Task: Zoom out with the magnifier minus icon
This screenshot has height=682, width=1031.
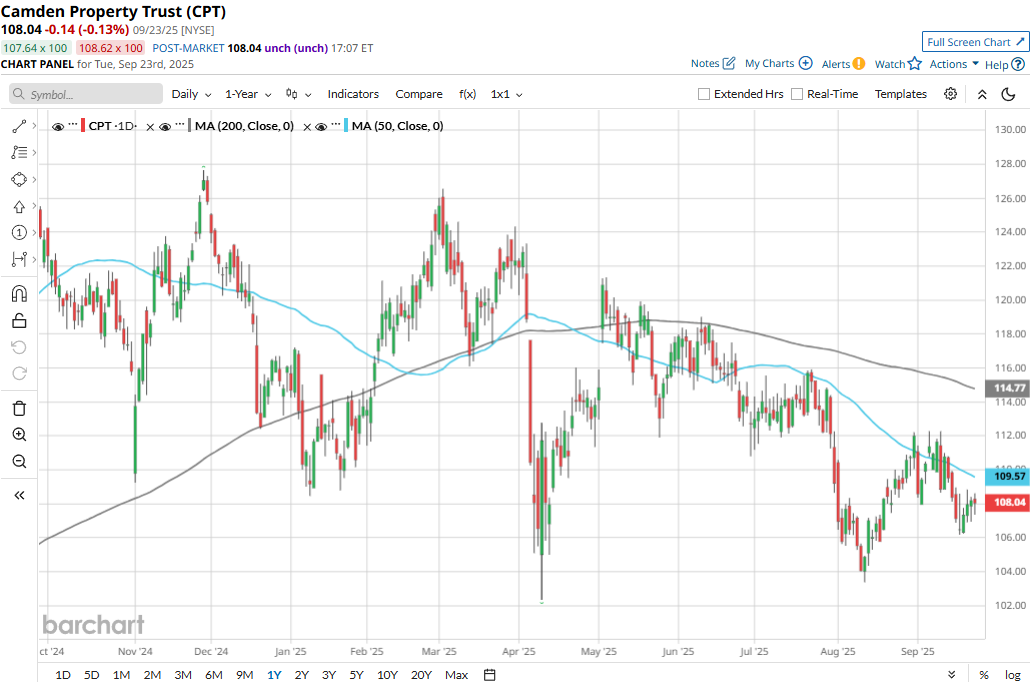Action: (19, 461)
